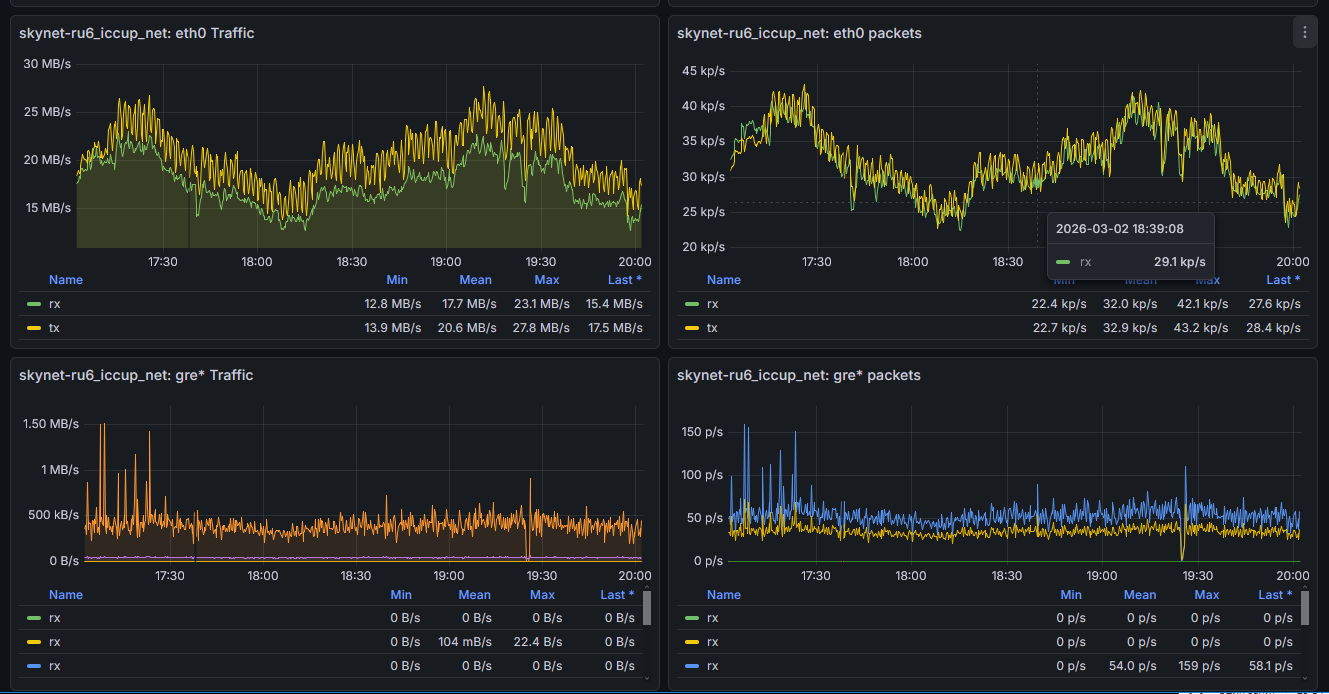Click the 28.4 kp/s tx Last value
Viewport: 1329px width, 694px height.
[x=1274, y=328]
